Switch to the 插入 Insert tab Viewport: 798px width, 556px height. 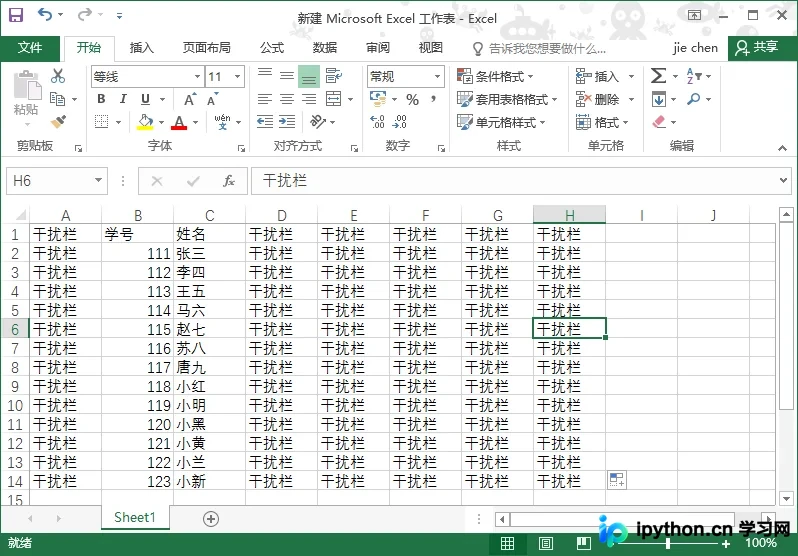click(x=141, y=48)
